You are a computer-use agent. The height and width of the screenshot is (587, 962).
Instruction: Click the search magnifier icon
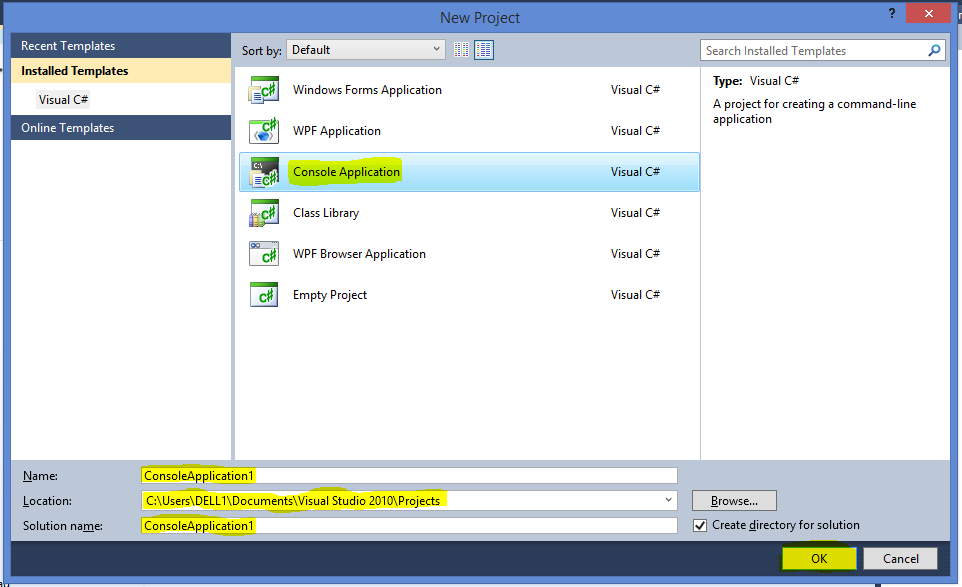tap(934, 50)
